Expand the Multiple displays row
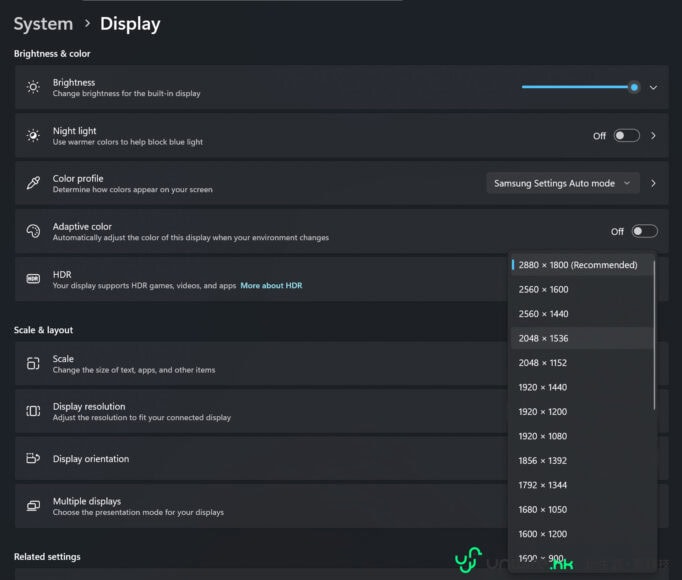This screenshot has width=682, height=580. click(261, 506)
